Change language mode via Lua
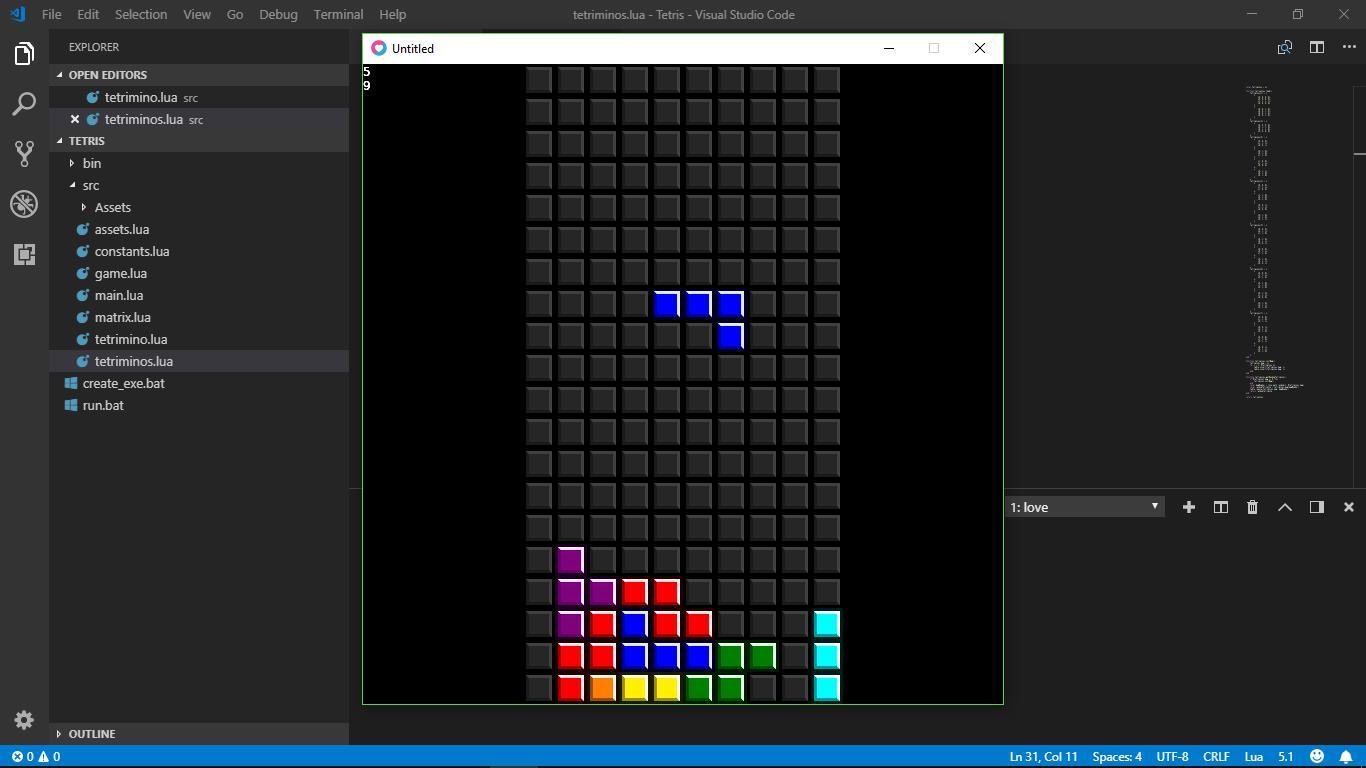The height and width of the screenshot is (768, 1366). [x=1253, y=757]
